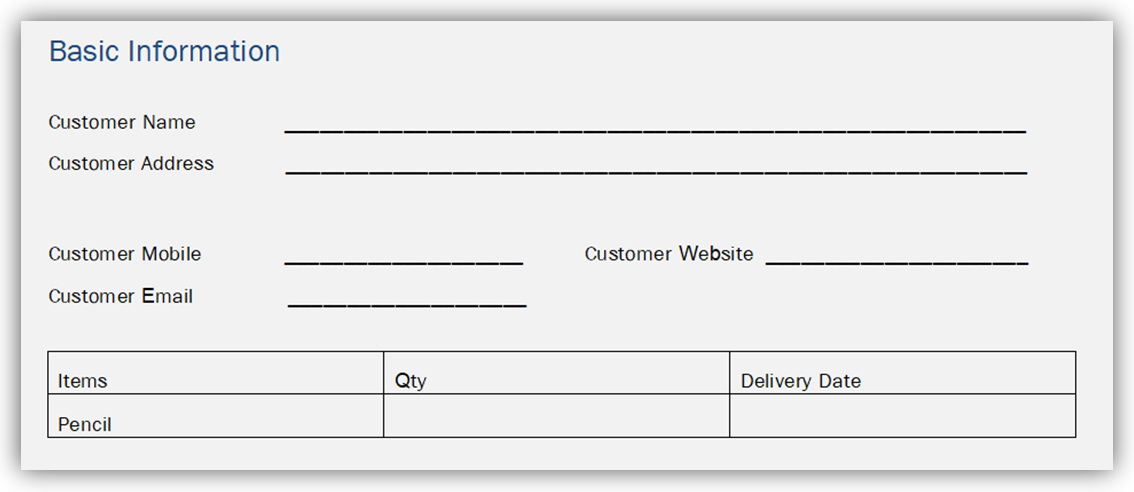Click the Customer Mobile label

124,254
